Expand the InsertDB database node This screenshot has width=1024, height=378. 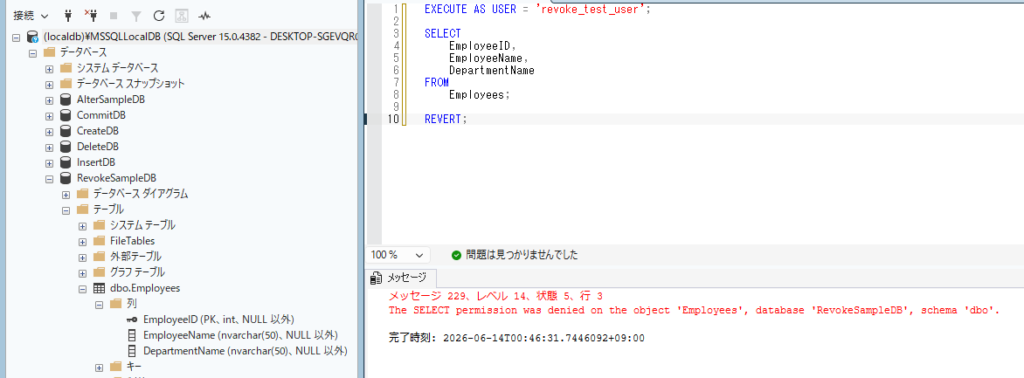point(49,163)
